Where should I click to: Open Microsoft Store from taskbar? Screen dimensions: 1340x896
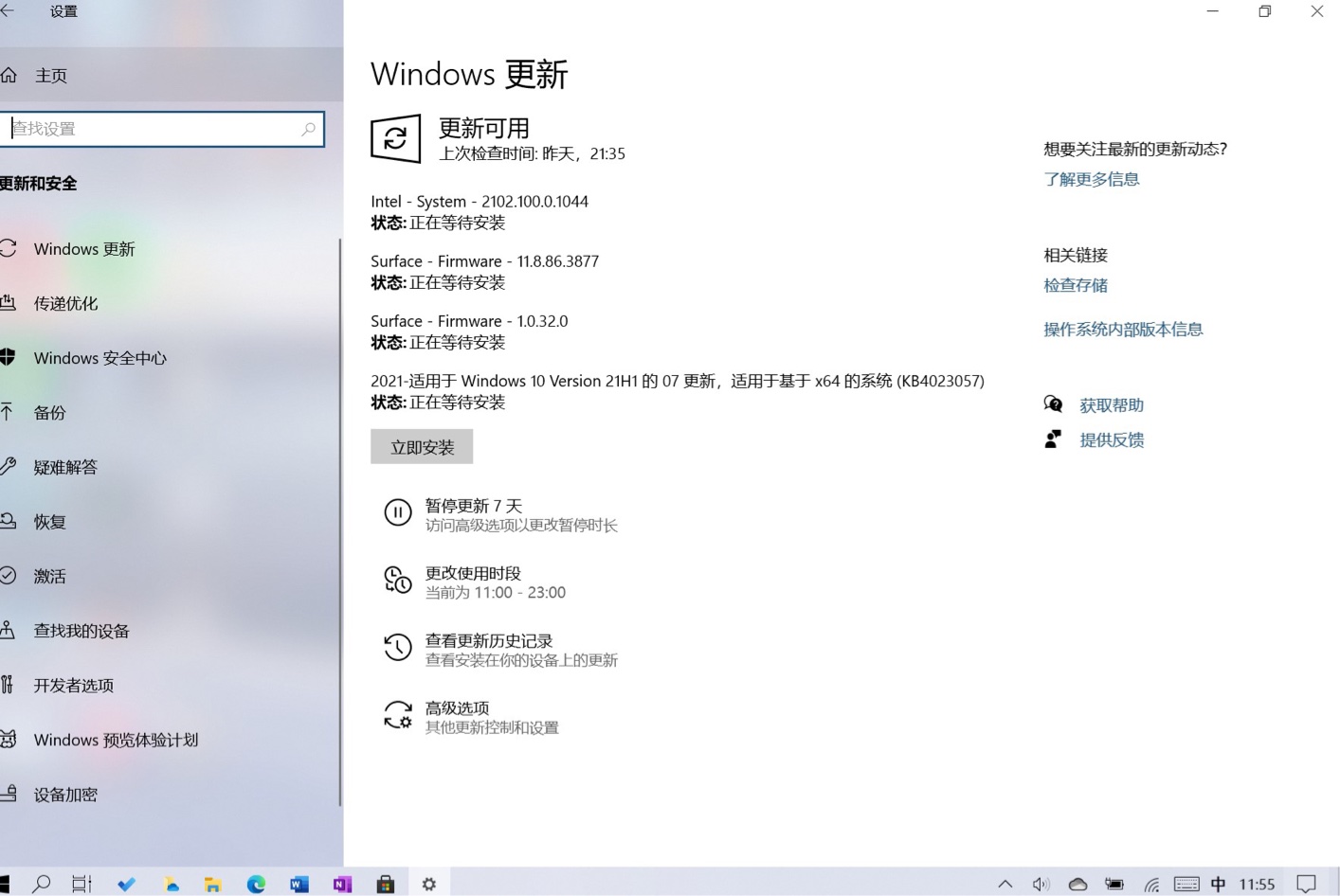[385, 884]
